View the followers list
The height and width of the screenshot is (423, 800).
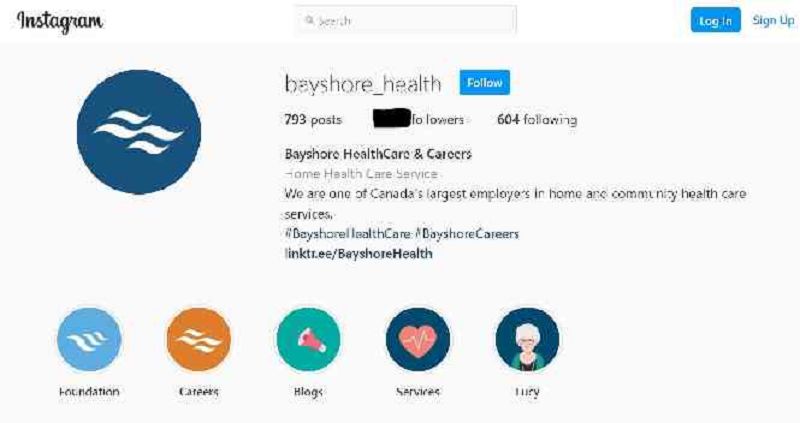tap(419, 119)
